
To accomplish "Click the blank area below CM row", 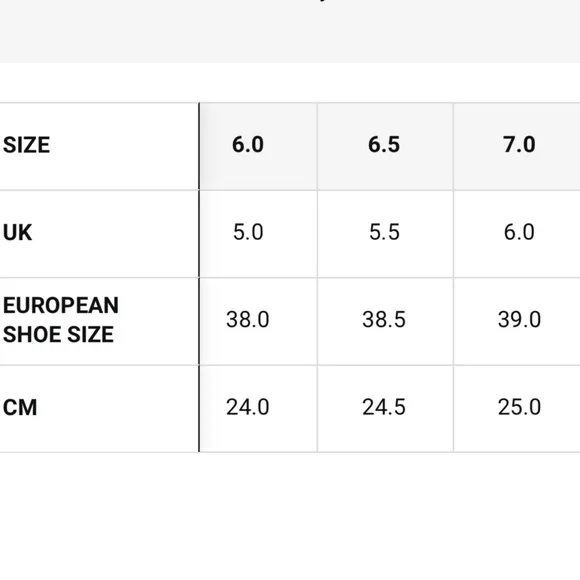I will coord(290,516).
